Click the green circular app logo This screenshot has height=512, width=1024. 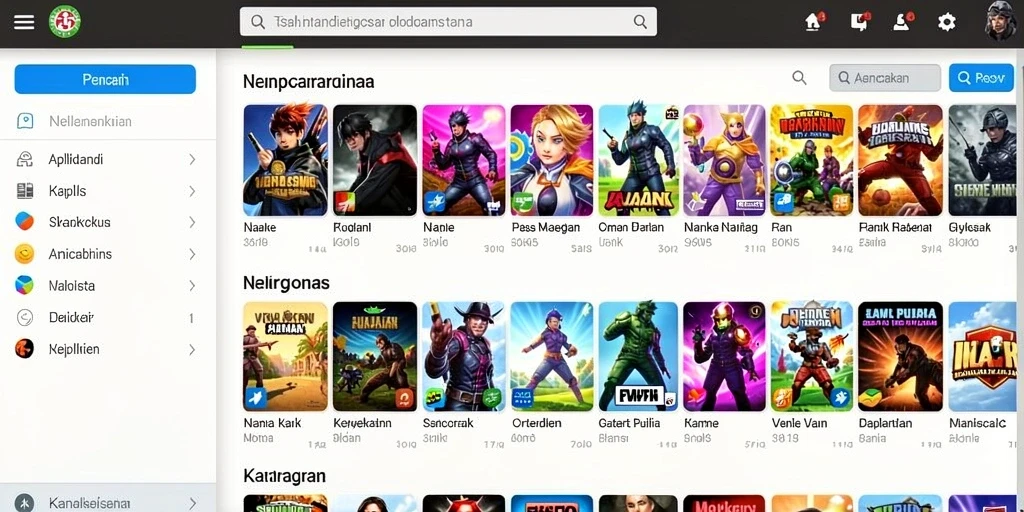coord(65,22)
